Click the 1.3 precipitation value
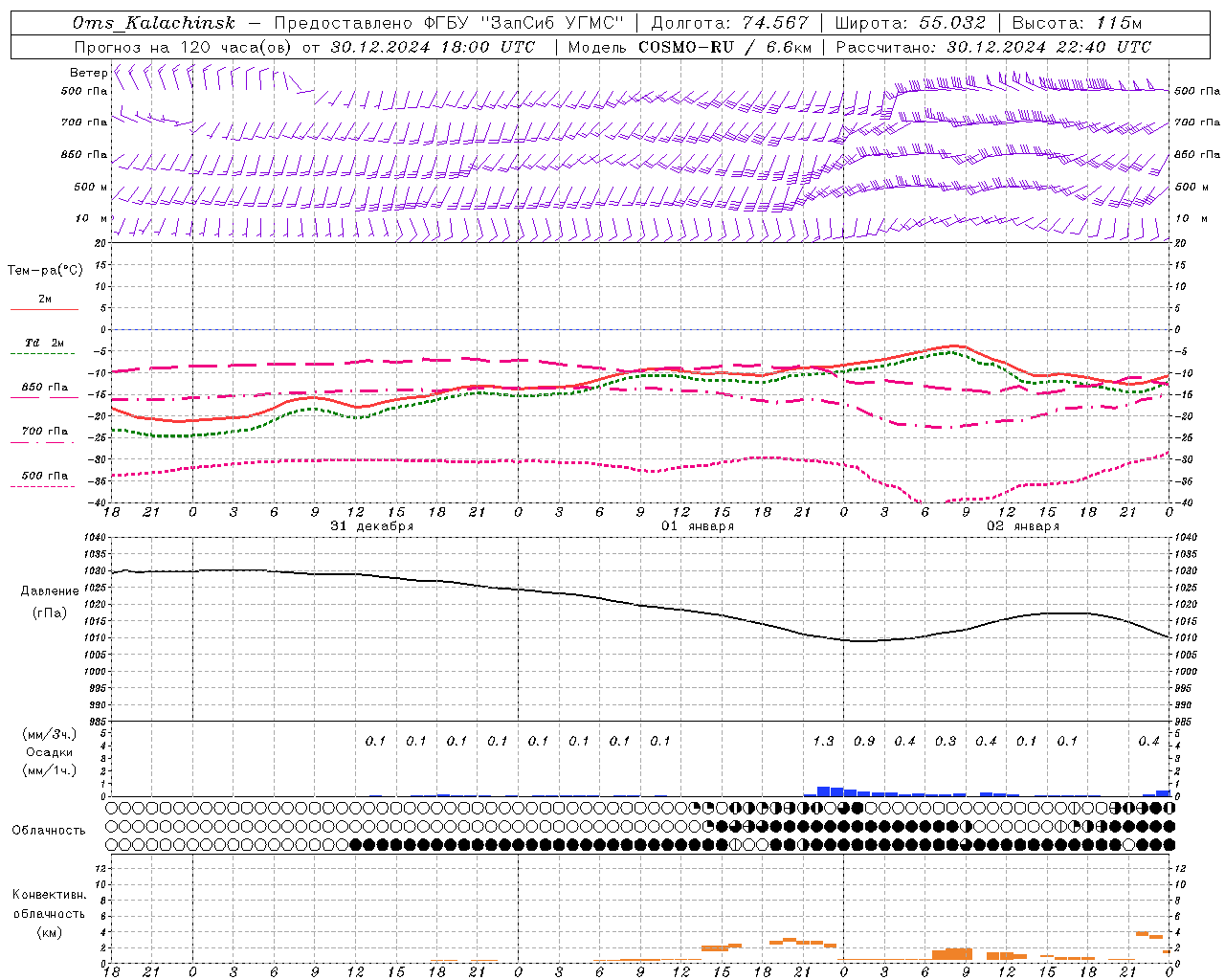This screenshot has width=1225, height=980. (x=823, y=742)
